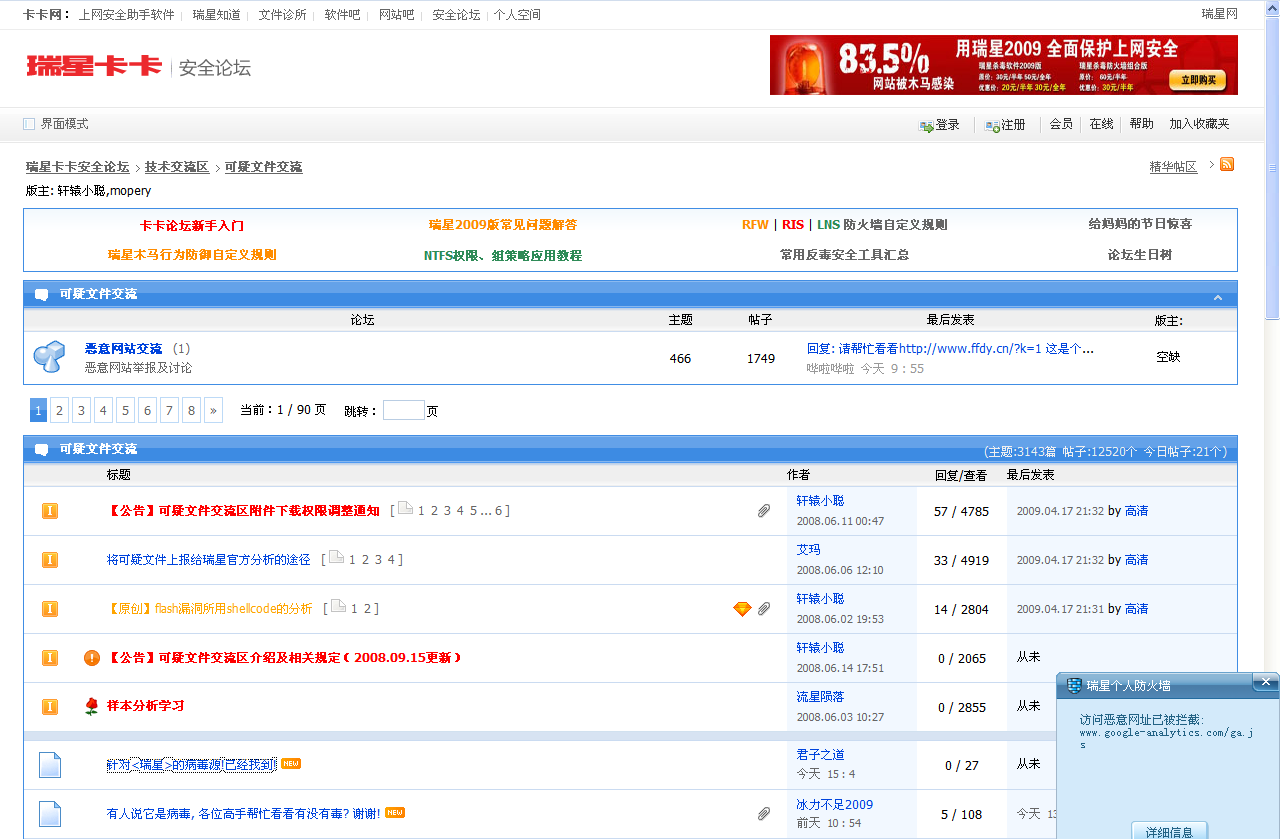Click the NEW badge after 针对<瑞星>的病毒源 title
This screenshot has height=839, width=1280.
(x=291, y=764)
